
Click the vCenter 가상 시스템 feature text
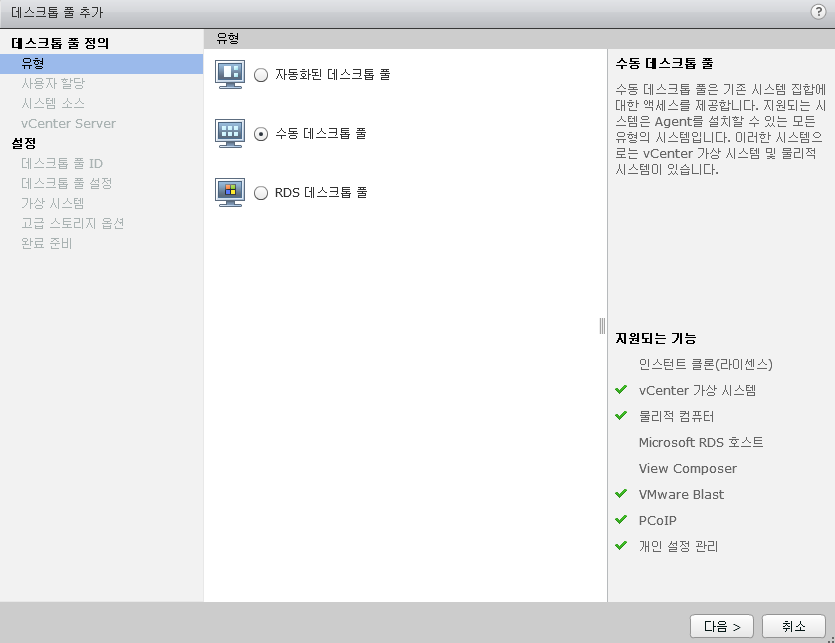(x=697, y=390)
